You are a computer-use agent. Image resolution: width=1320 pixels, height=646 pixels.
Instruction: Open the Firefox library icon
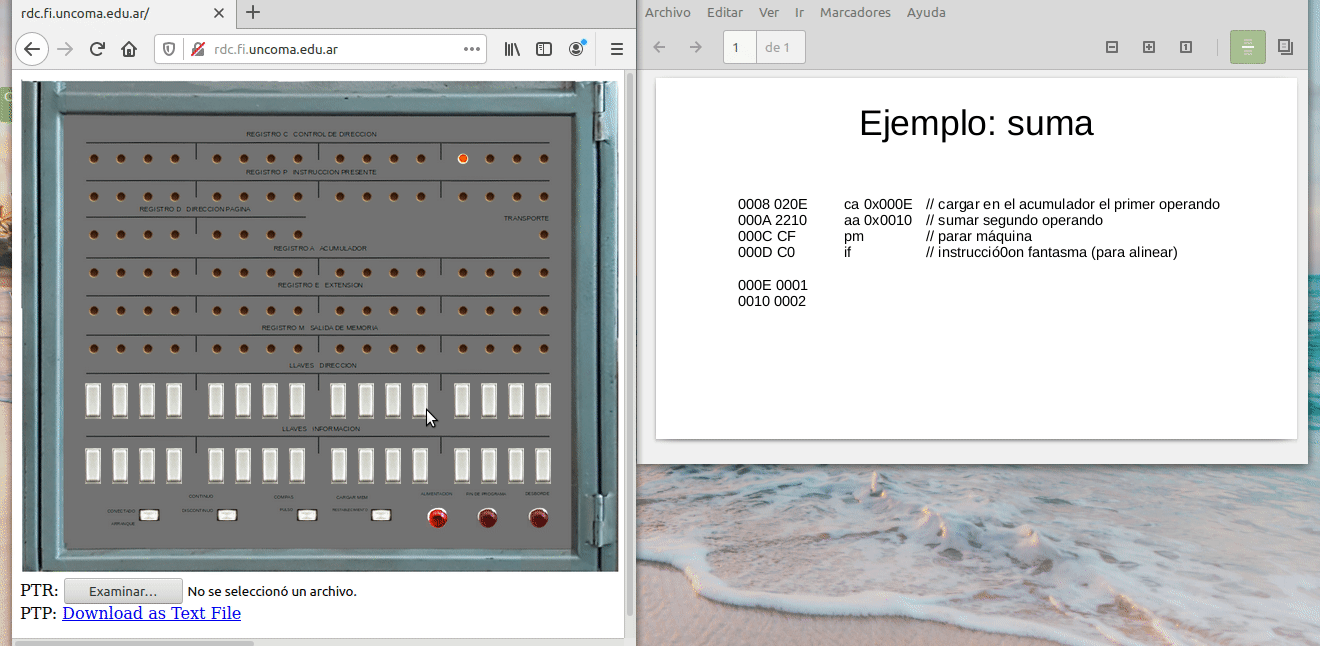coord(512,49)
